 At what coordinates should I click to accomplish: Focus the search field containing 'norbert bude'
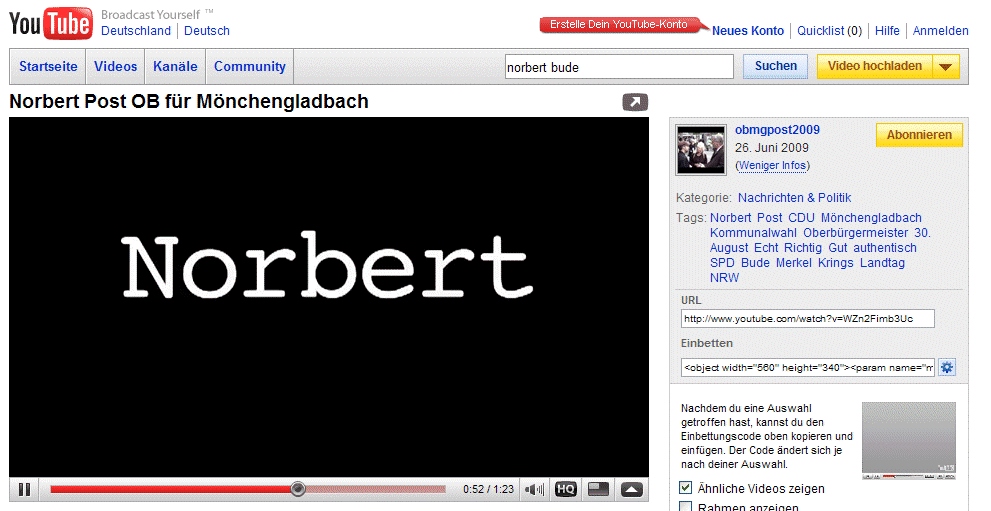click(619, 67)
